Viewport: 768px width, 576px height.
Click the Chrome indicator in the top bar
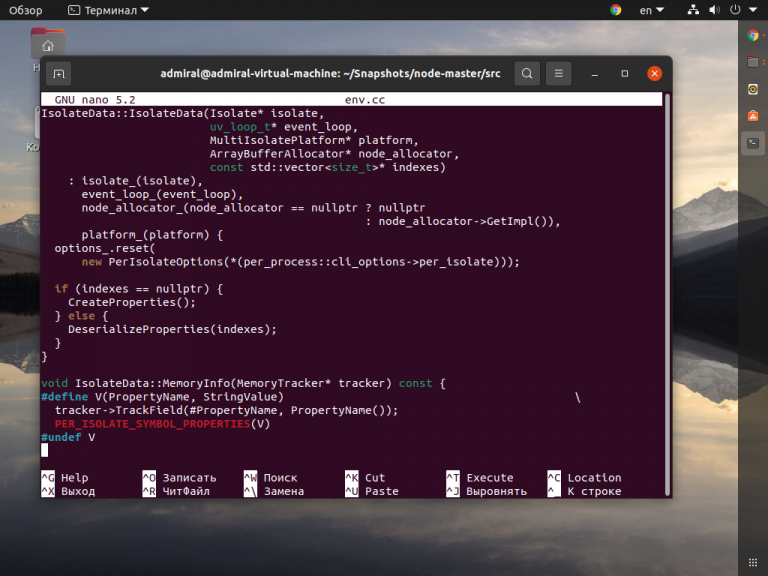(x=616, y=10)
